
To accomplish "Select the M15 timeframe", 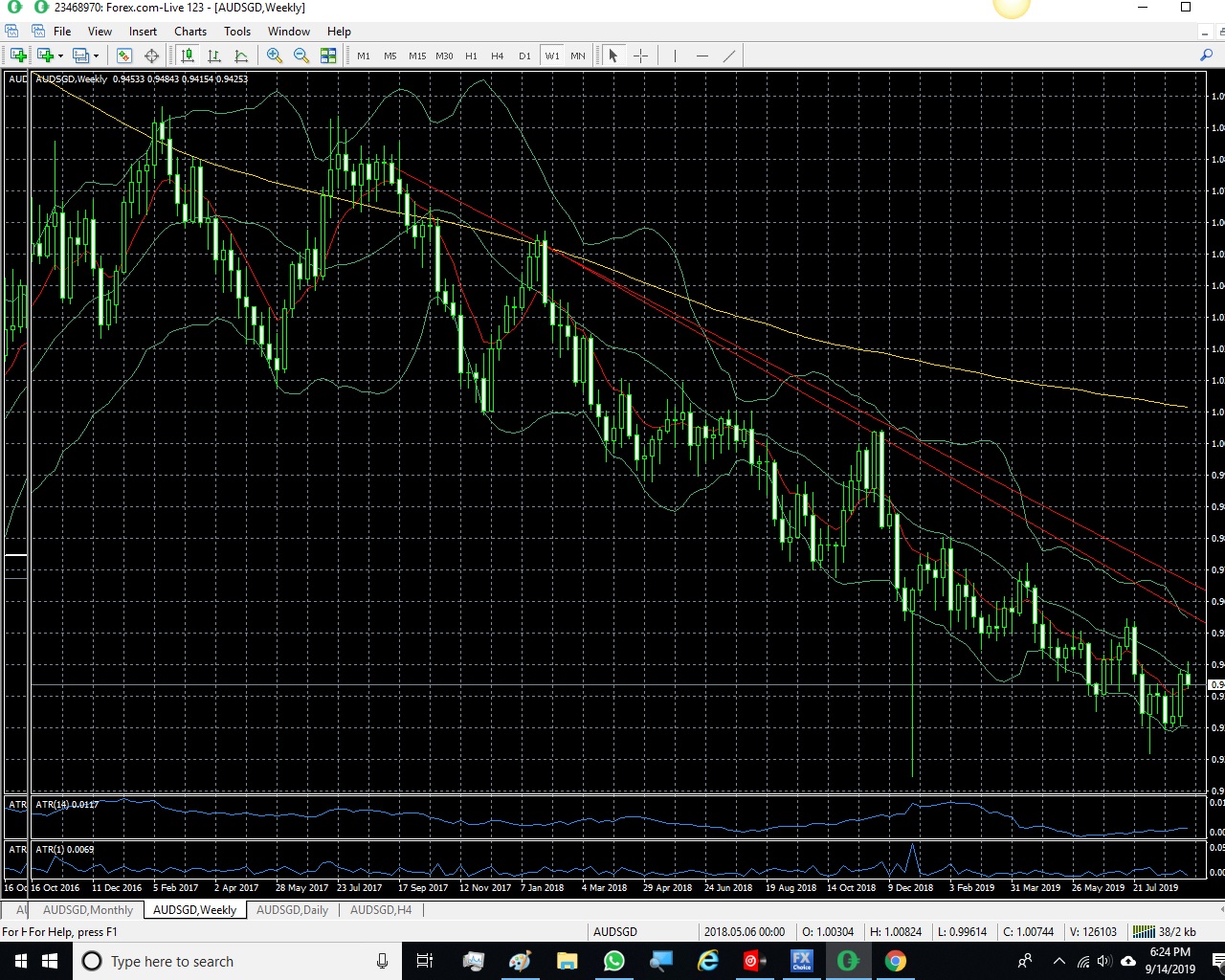I will coord(417,56).
